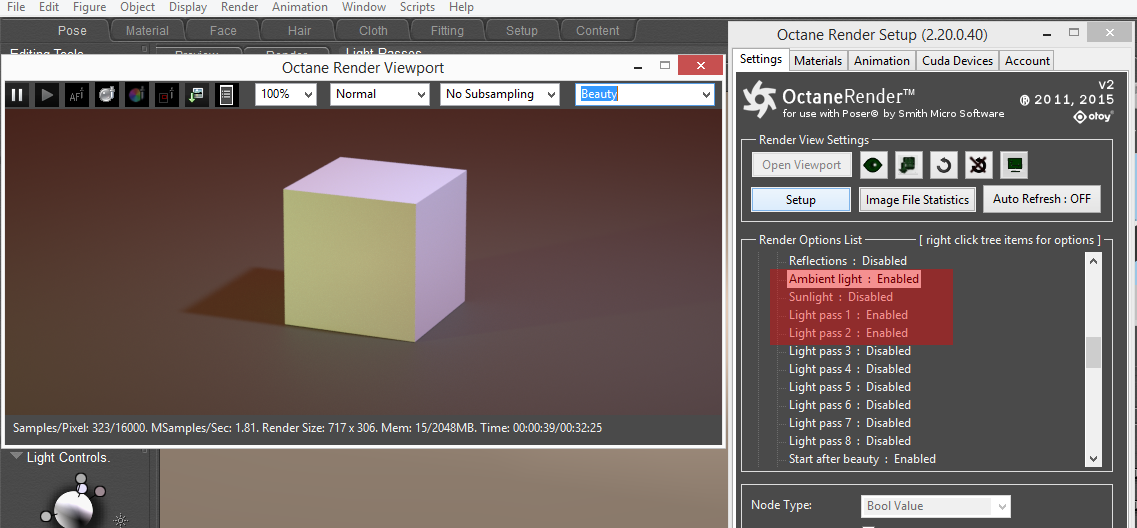The height and width of the screenshot is (528, 1137).
Task: Switch to the Setup room tab
Action: (x=521, y=30)
